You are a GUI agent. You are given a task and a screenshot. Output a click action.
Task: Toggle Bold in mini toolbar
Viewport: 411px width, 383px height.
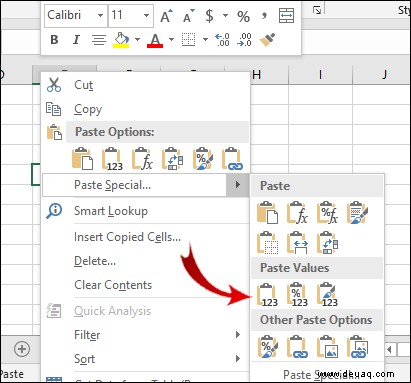click(54, 40)
